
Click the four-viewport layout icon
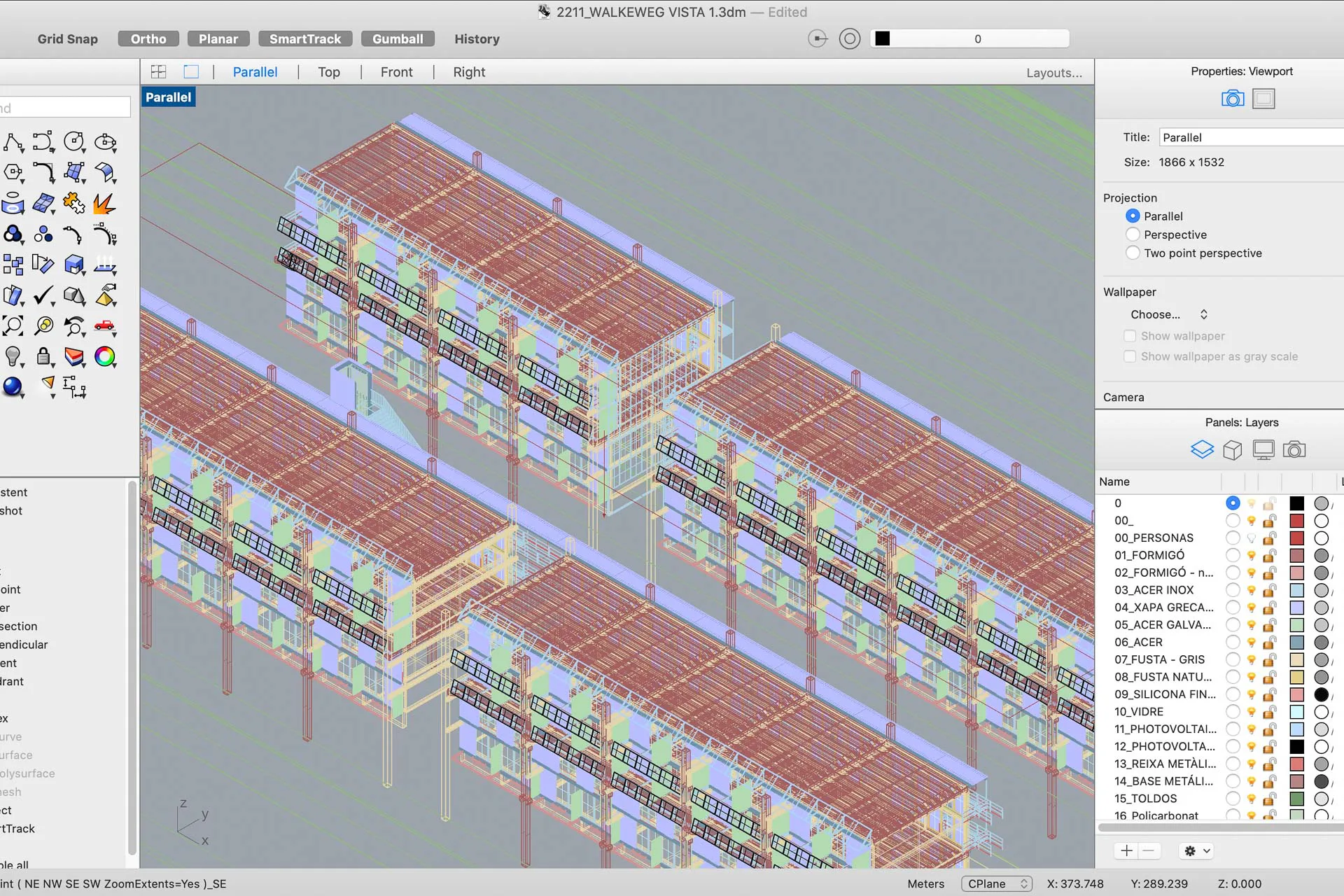coord(159,71)
